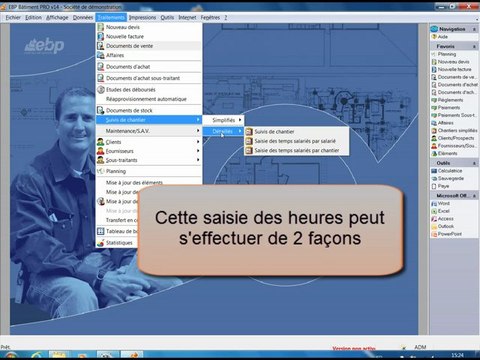Screen dimensions: 480x360
Task: Open the Données menu
Action: tap(83, 17)
